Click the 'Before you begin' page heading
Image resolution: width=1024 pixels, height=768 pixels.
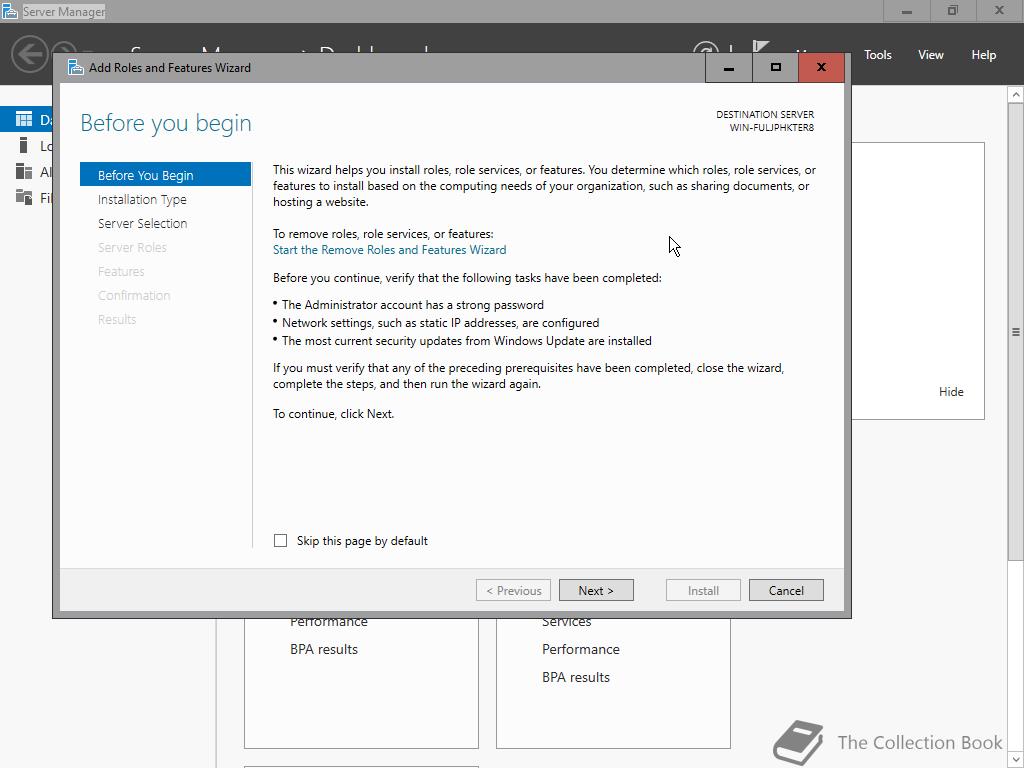pyautogui.click(x=166, y=123)
